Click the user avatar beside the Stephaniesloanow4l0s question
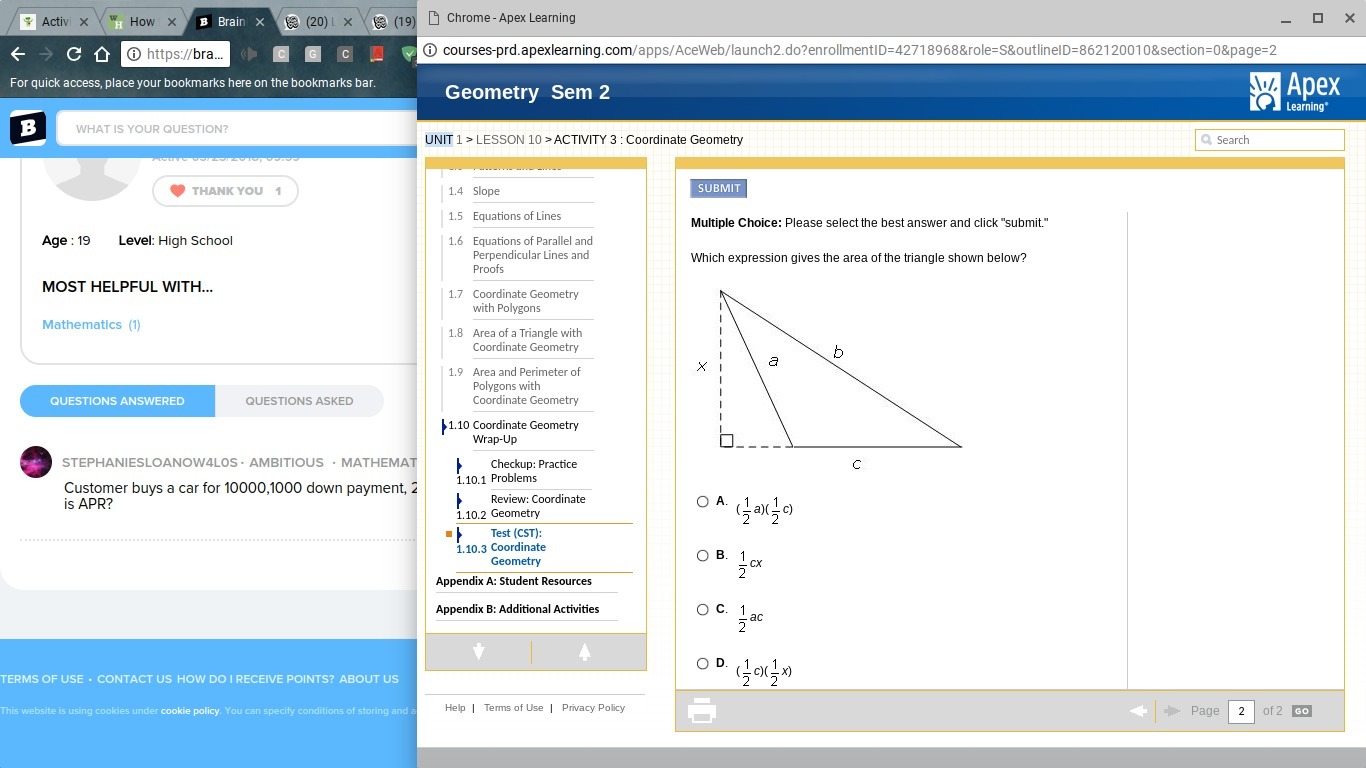 (x=36, y=462)
